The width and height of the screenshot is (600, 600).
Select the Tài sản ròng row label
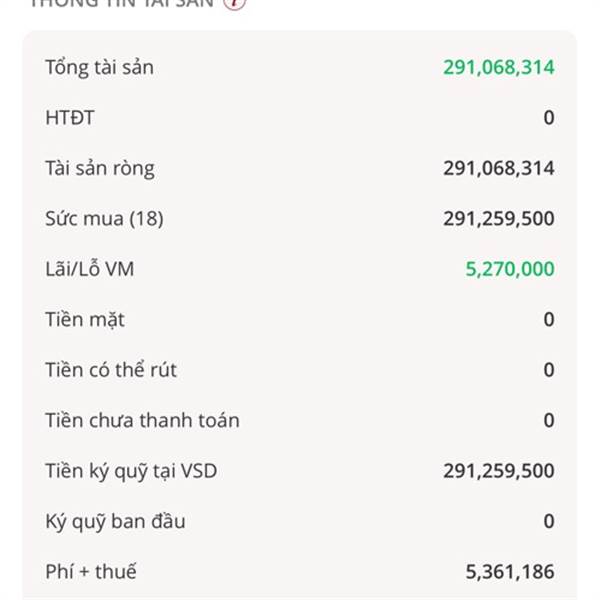100,169
